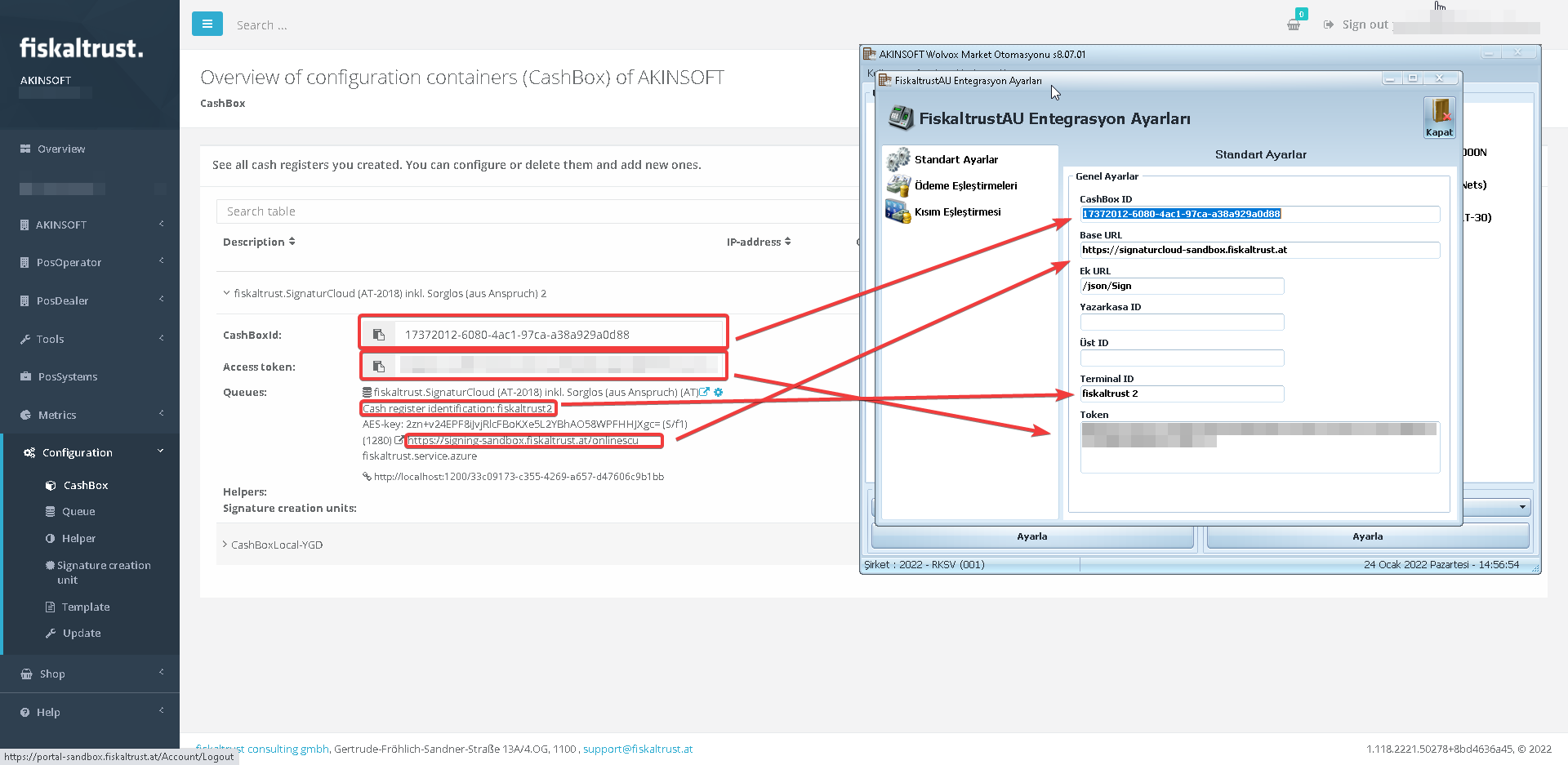Expand the Metrics sidebar menu
This screenshot has width=1568, height=765.
tap(90, 415)
